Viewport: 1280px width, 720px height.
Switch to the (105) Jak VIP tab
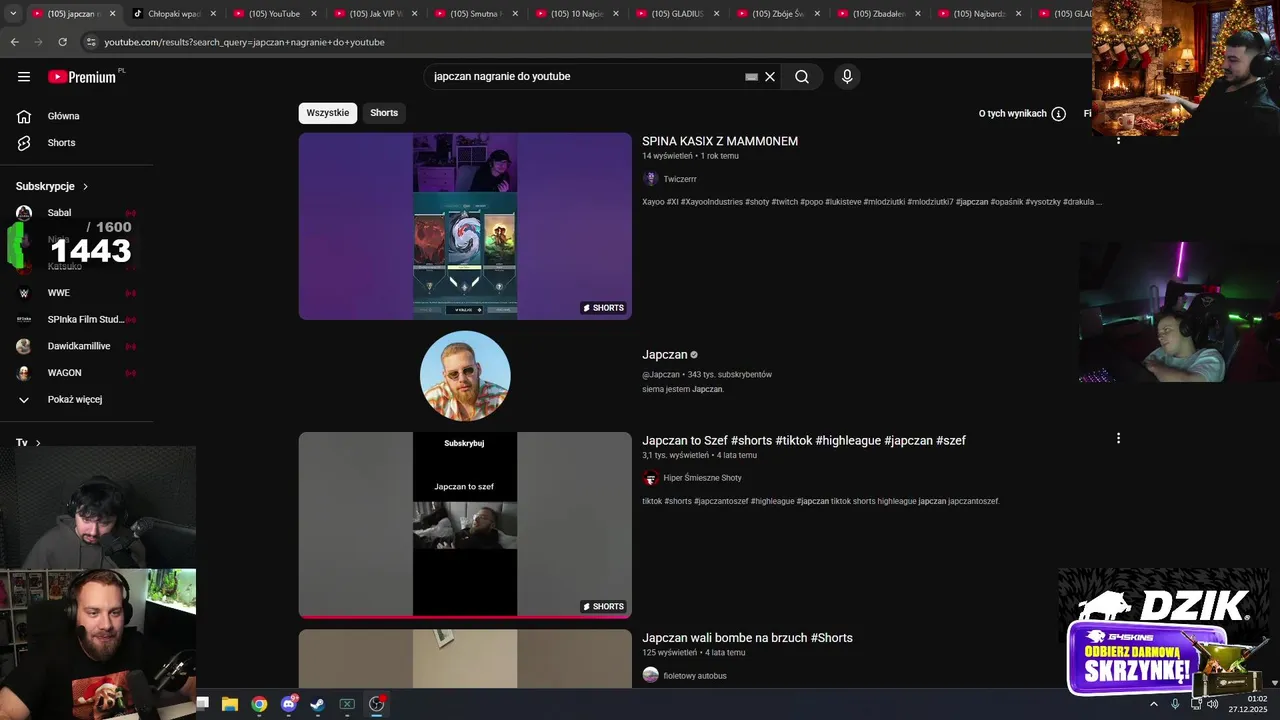[376, 14]
